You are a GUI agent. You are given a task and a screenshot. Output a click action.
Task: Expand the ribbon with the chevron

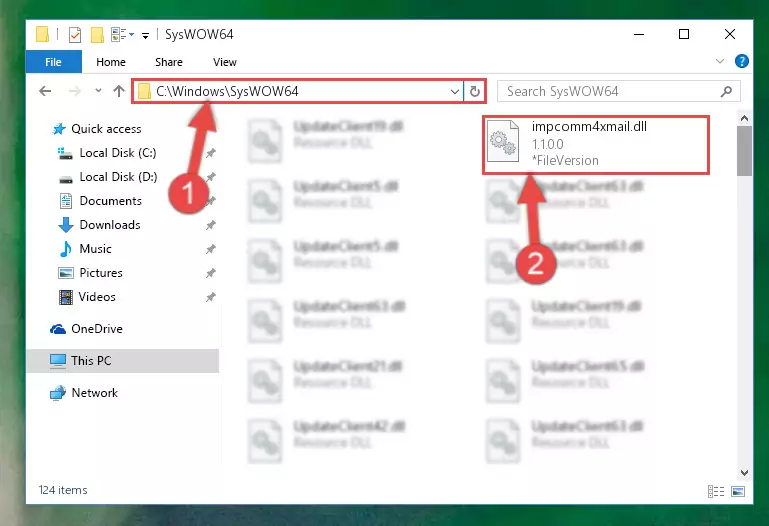pyautogui.click(x=720, y=61)
